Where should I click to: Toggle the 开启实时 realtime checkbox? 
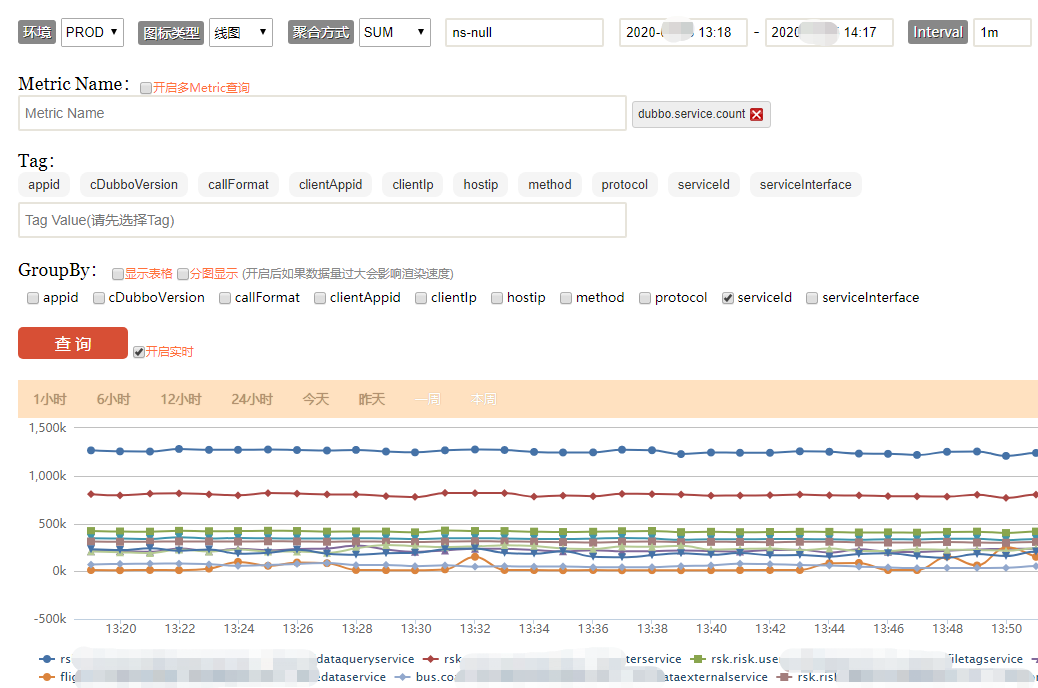tap(138, 352)
